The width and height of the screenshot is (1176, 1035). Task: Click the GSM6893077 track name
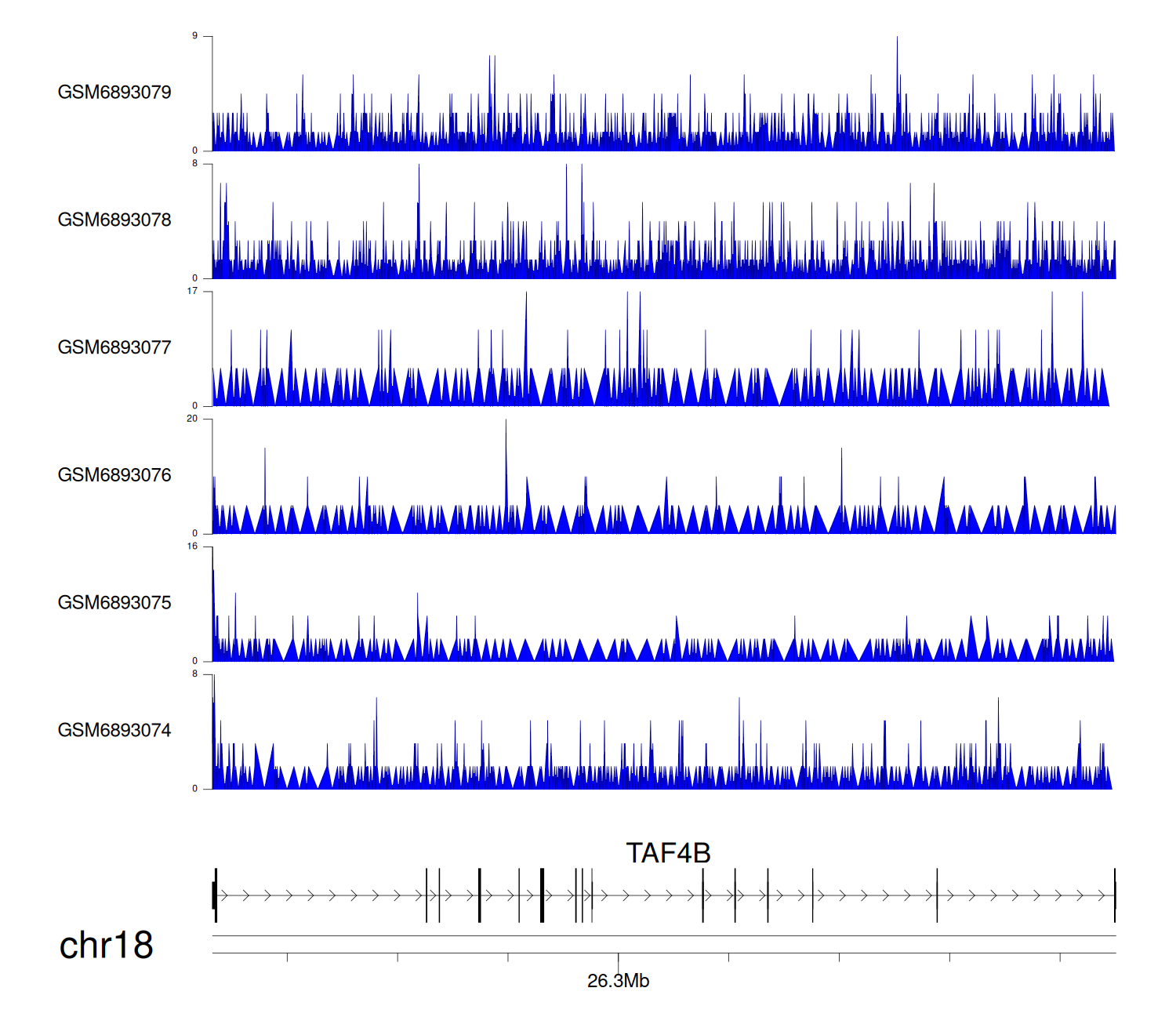(114, 348)
